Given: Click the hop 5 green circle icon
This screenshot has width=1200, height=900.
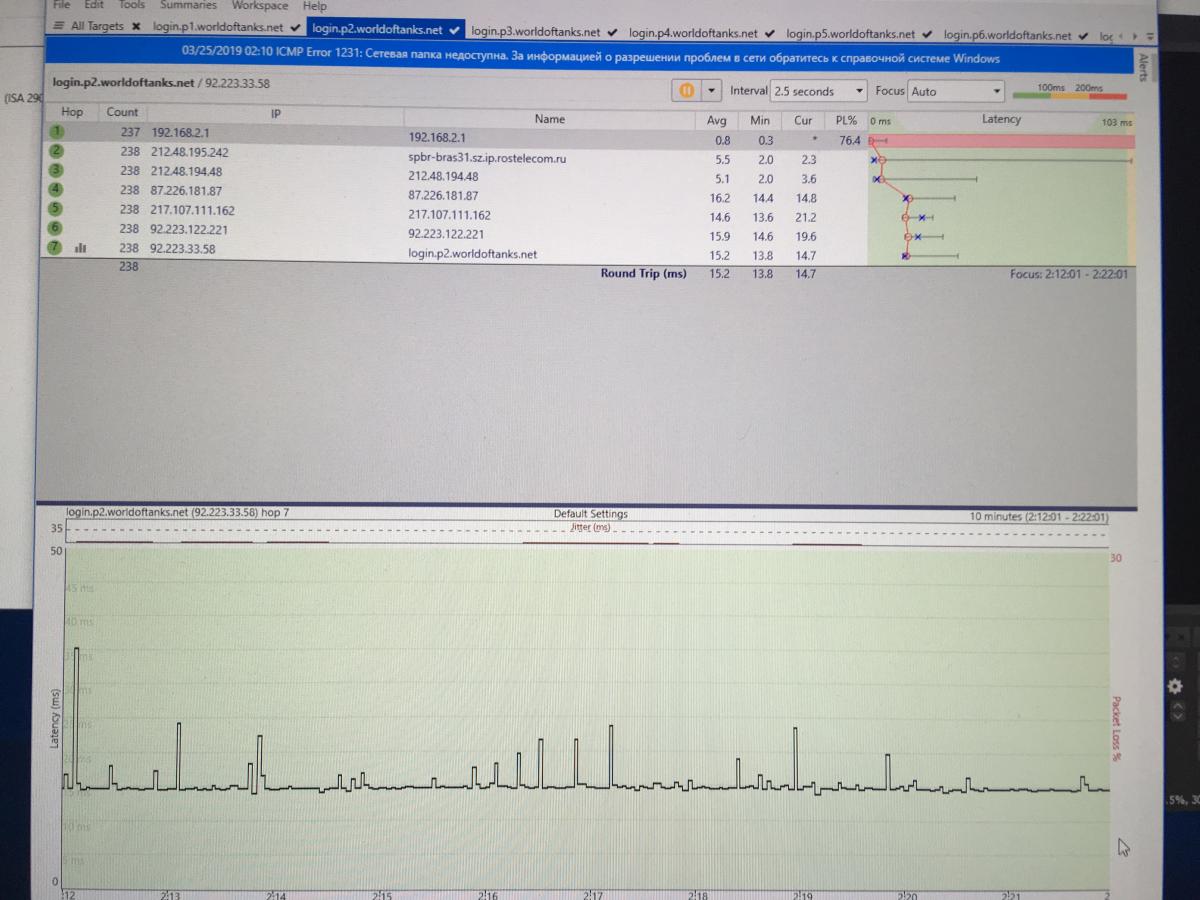Looking at the screenshot, I should tap(56, 209).
